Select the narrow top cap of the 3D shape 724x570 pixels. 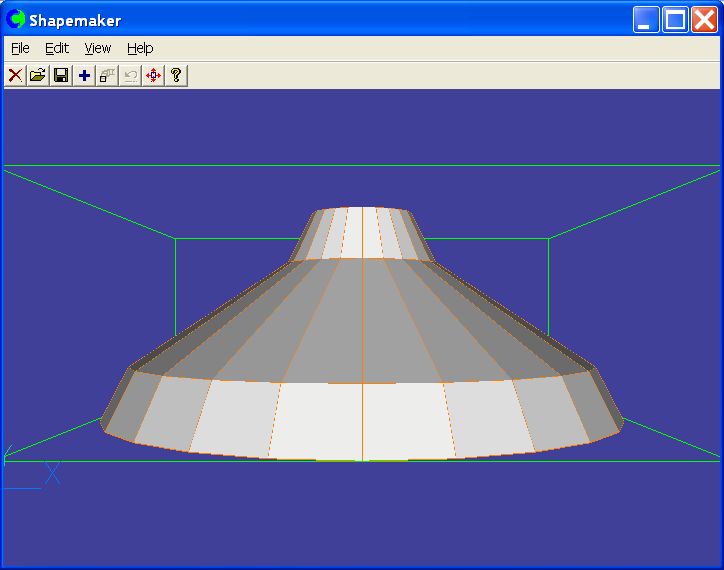[x=362, y=233]
